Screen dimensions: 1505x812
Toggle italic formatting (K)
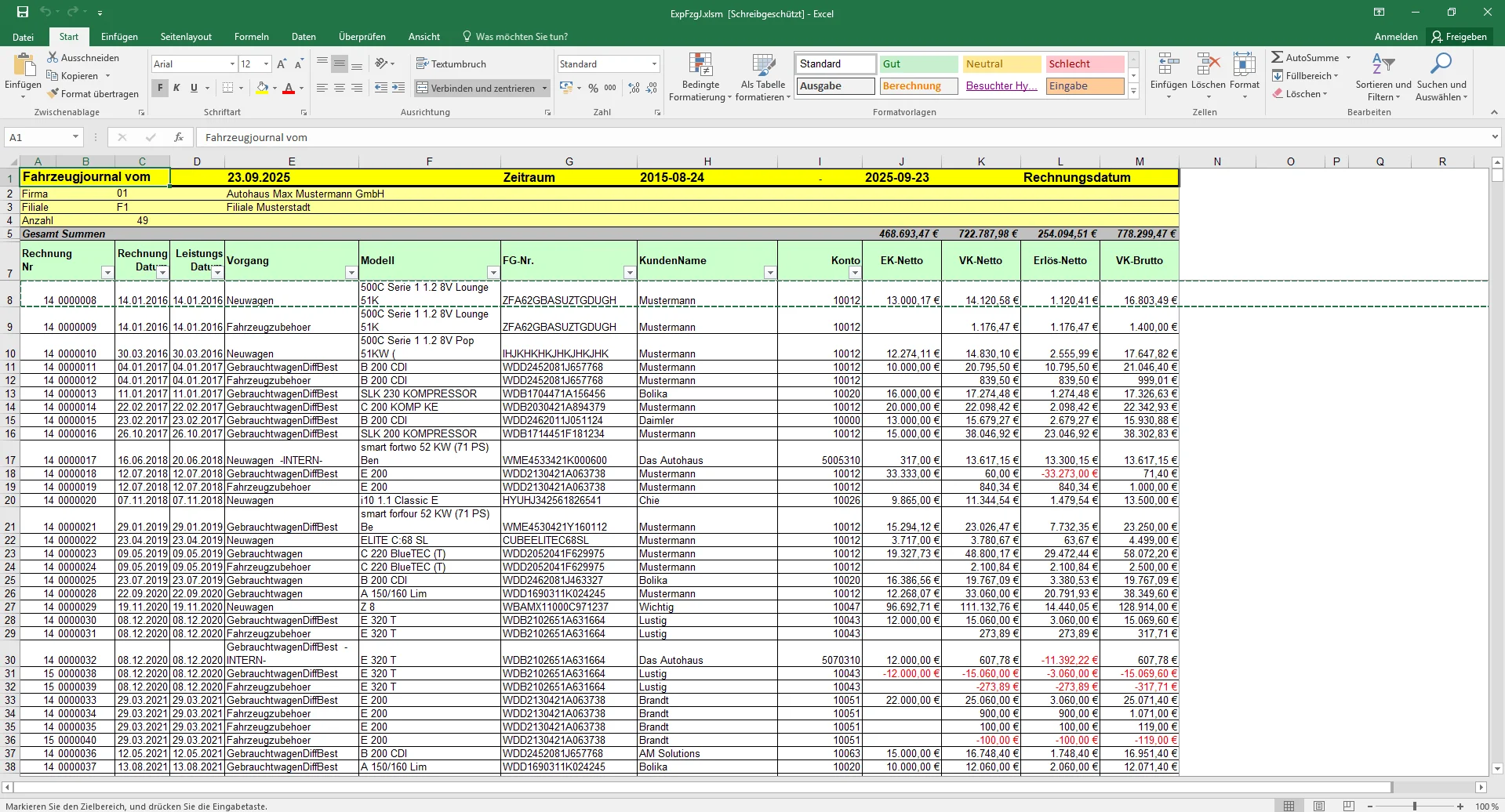point(176,88)
